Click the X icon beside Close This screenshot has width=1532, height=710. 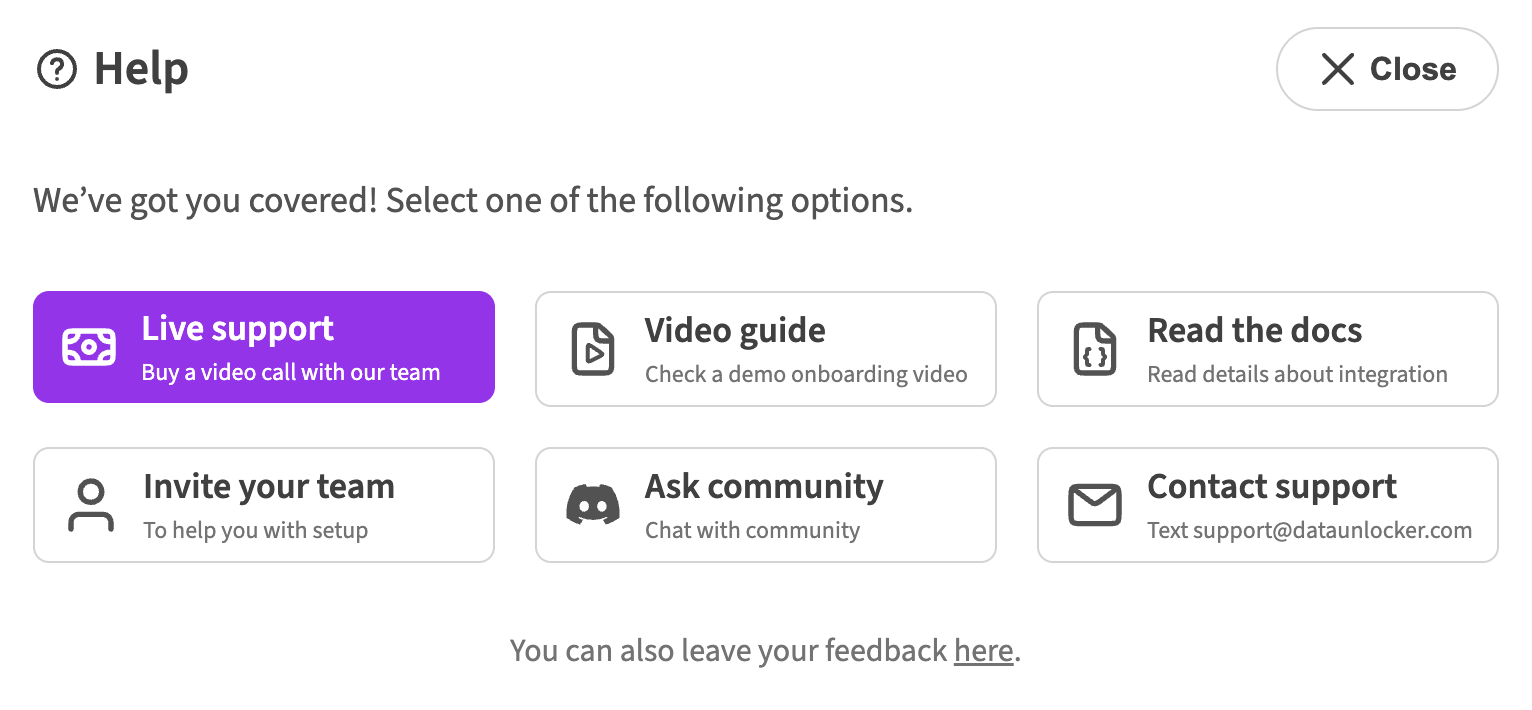pyautogui.click(x=1337, y=69)
